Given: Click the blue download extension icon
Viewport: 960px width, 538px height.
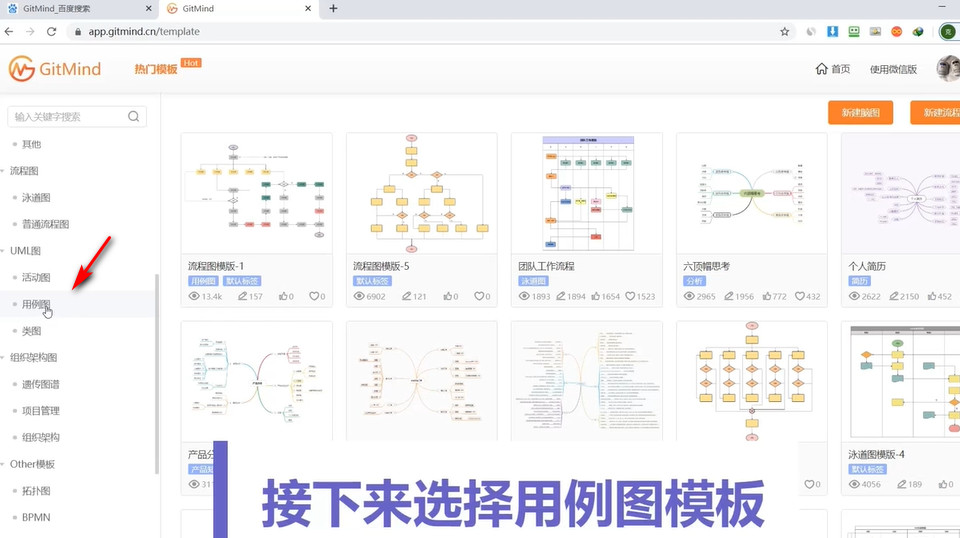Looking at the screenshot, I should coord(833,31).
